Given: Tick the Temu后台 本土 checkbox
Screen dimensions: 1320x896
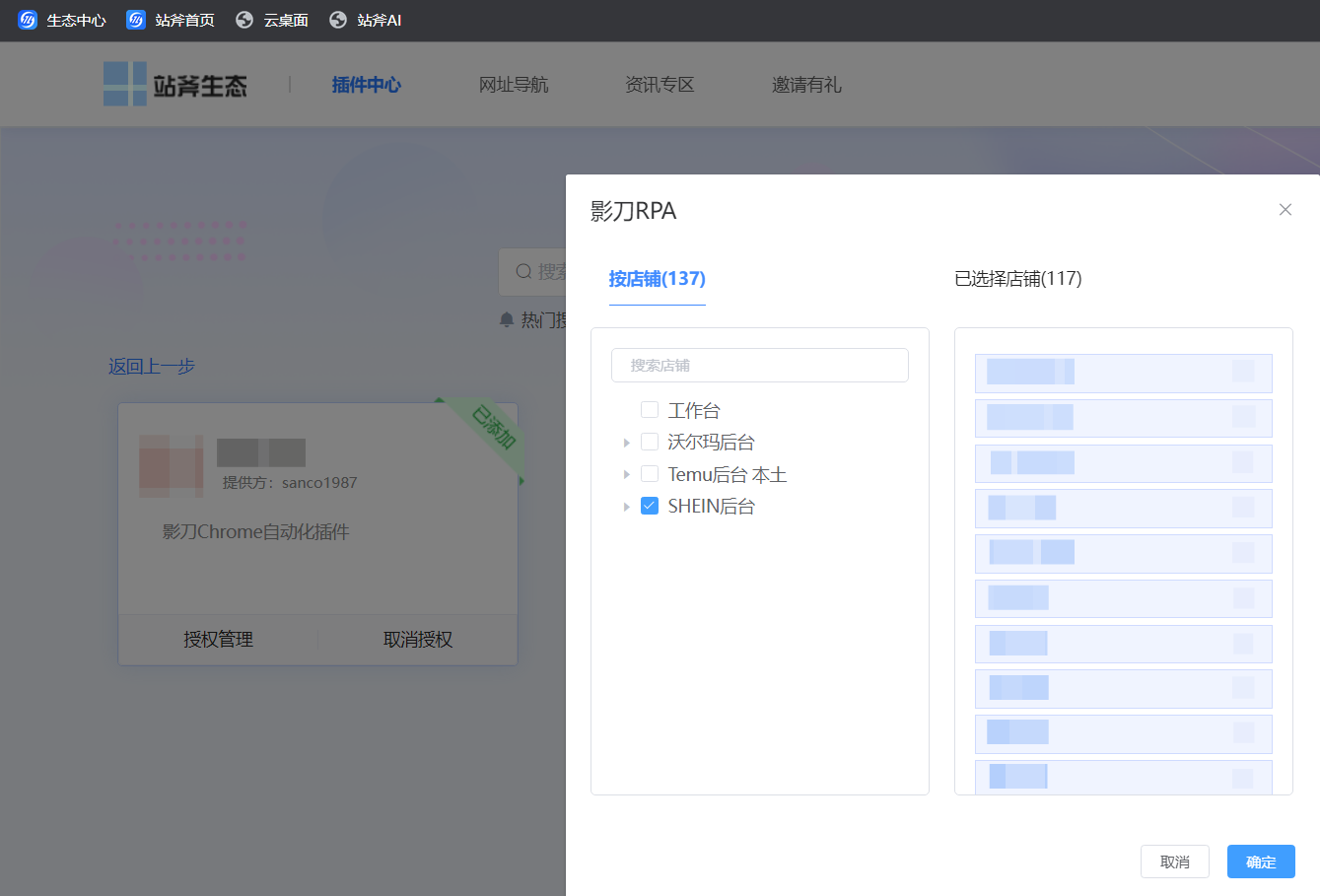Looking at the screenshot, I should (650, 474).
